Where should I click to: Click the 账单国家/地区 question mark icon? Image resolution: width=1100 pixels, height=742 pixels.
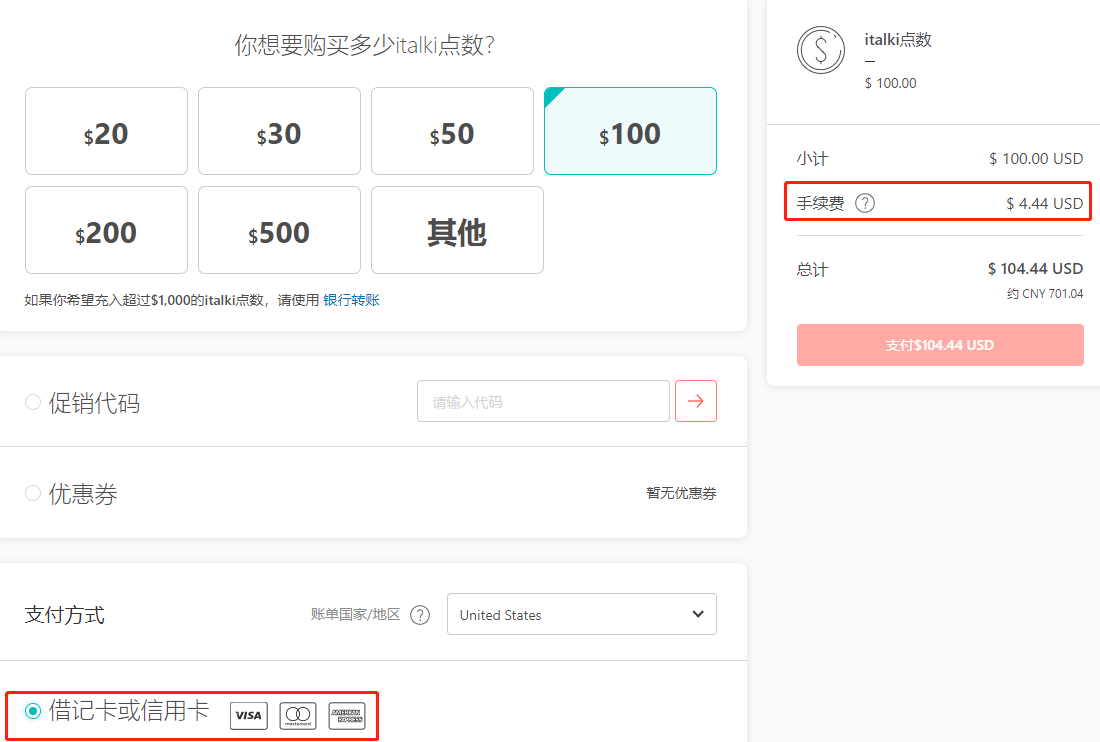[420, 615]
